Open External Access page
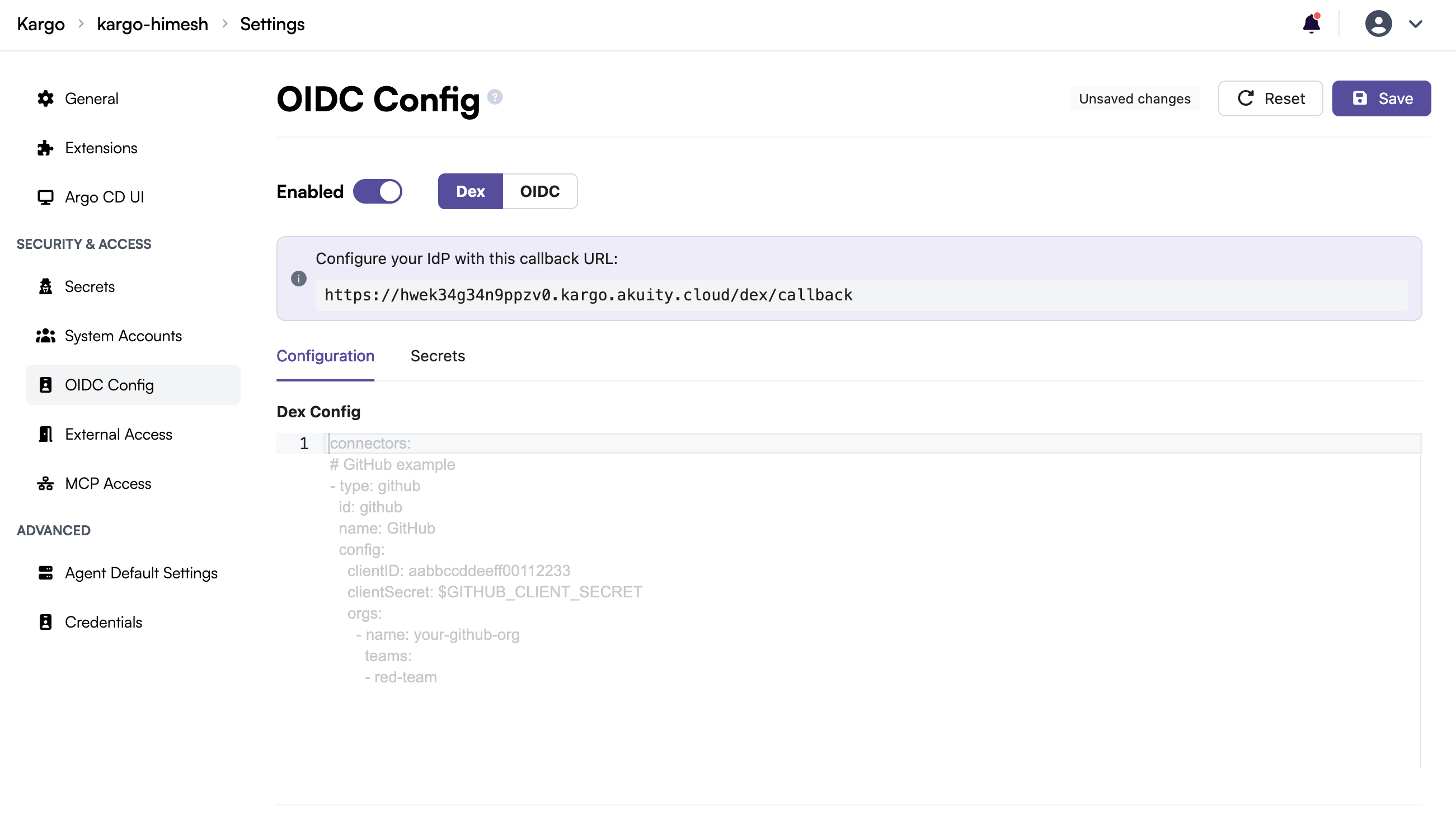This screenshot has width=1456, height=839. pos(133,434)
